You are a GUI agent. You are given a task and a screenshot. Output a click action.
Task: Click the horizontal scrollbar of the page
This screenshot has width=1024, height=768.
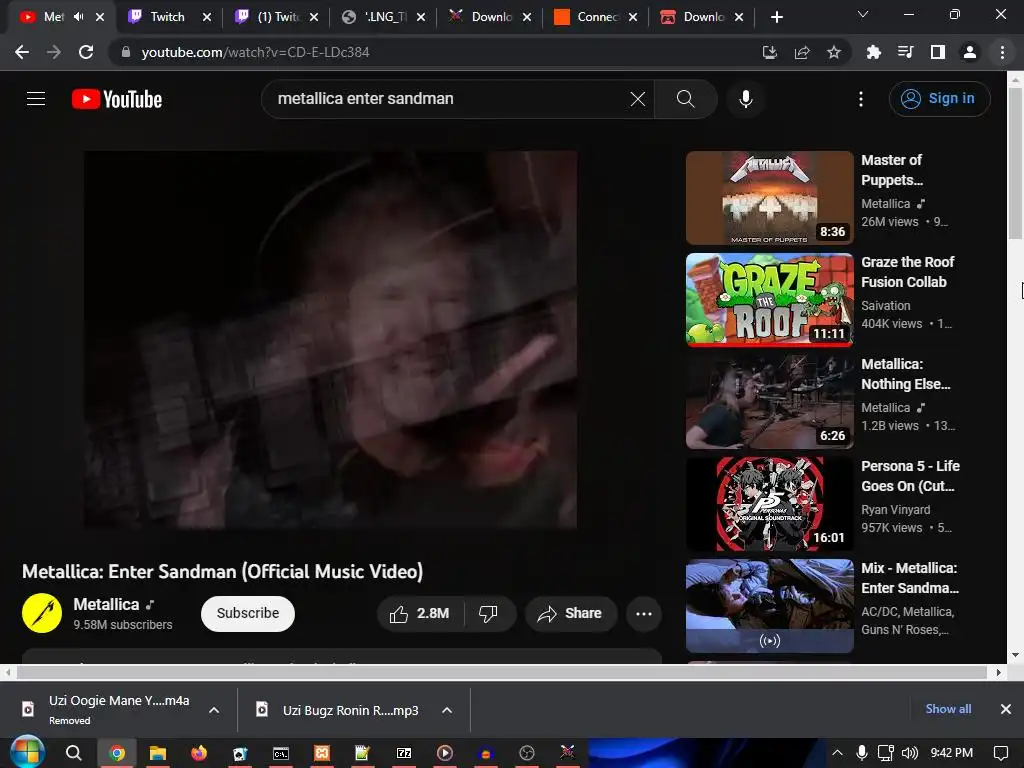click(x=502, y=673)
